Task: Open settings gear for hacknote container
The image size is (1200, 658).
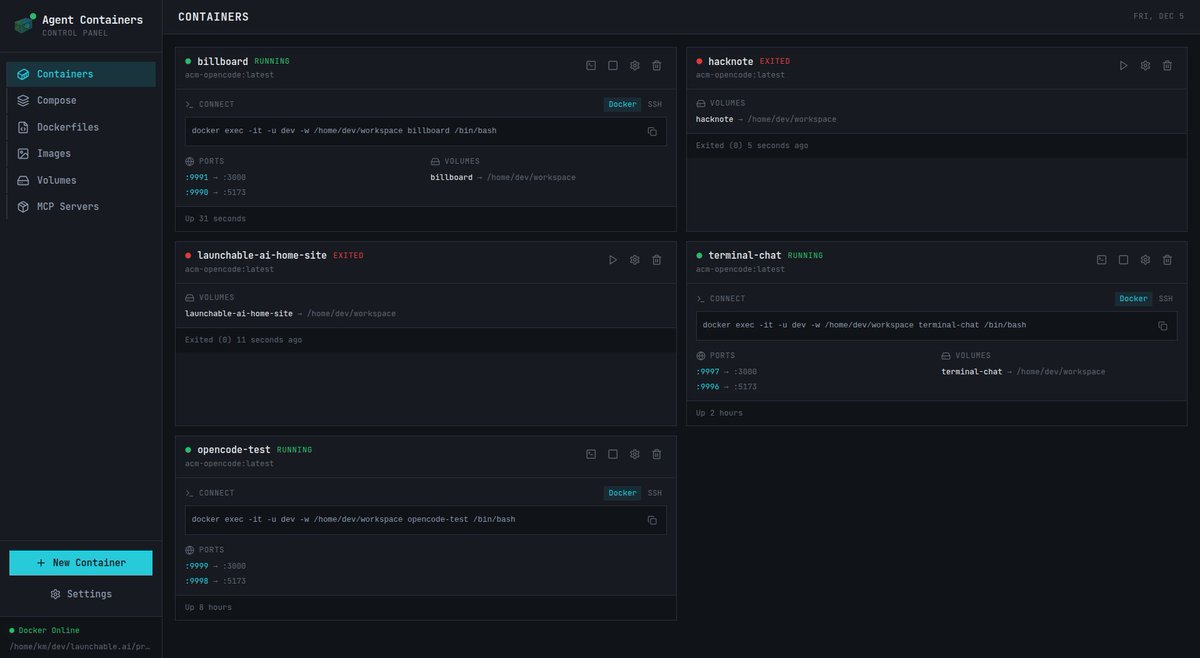Action: pos(1145,66)
